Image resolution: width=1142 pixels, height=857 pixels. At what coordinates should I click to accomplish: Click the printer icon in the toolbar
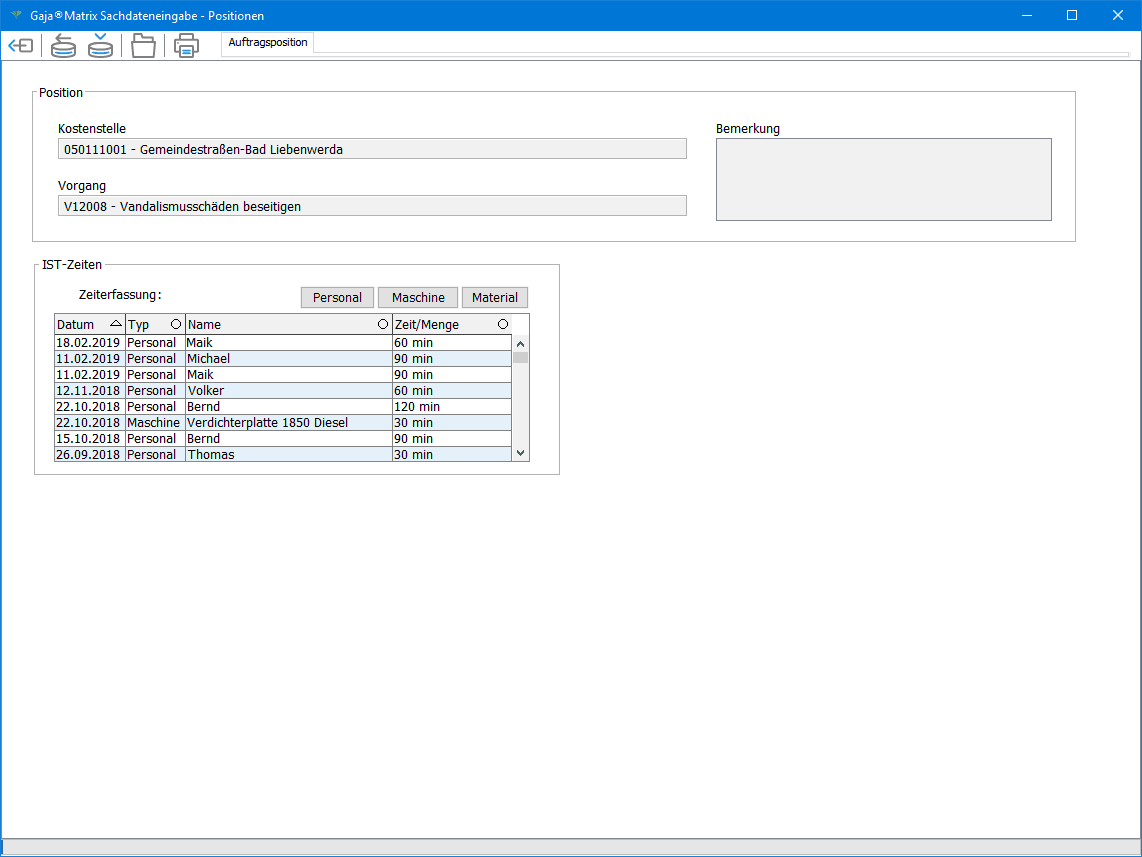(x=186, y=46)
